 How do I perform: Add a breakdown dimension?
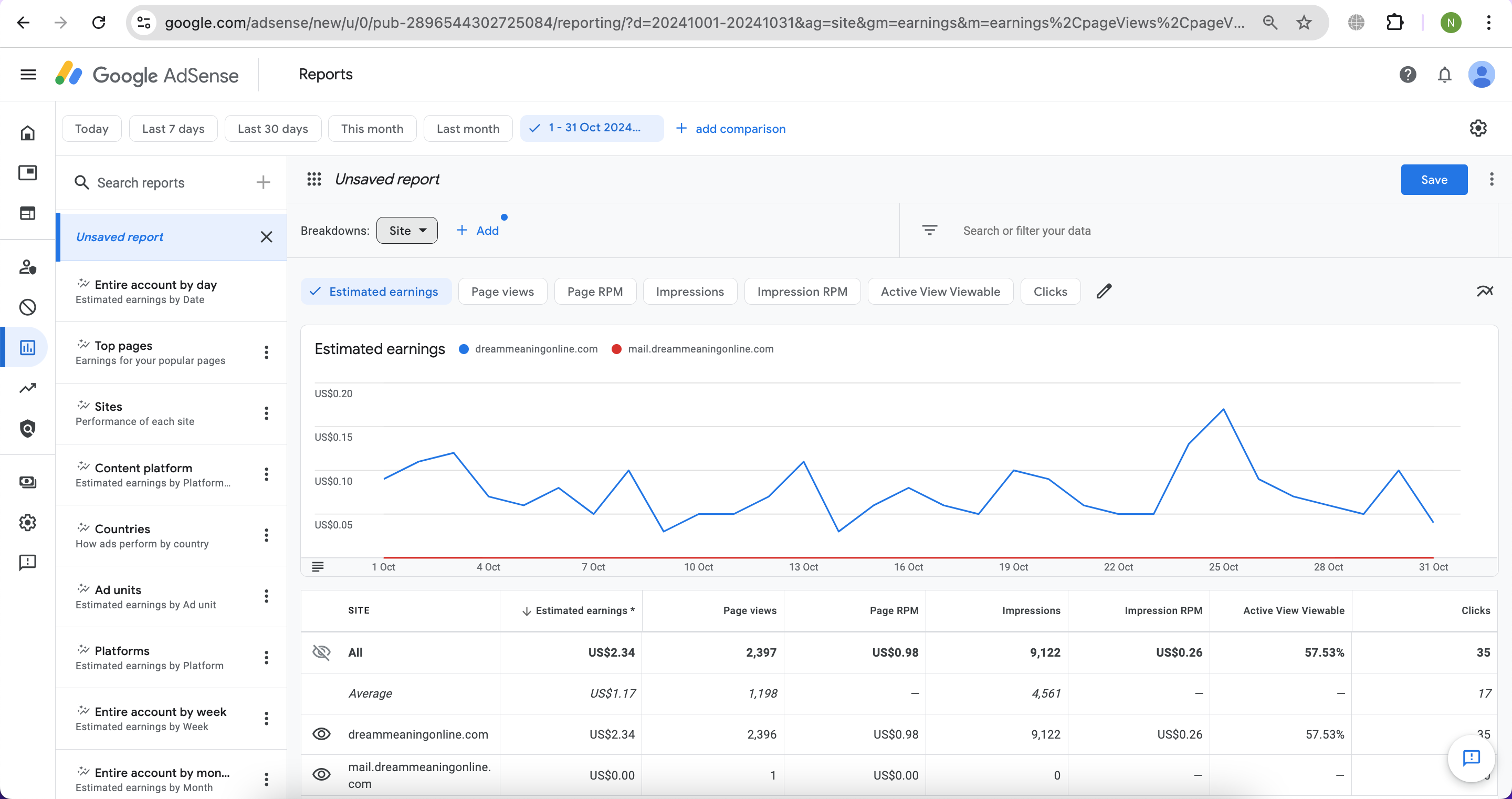tap(478, 230)
